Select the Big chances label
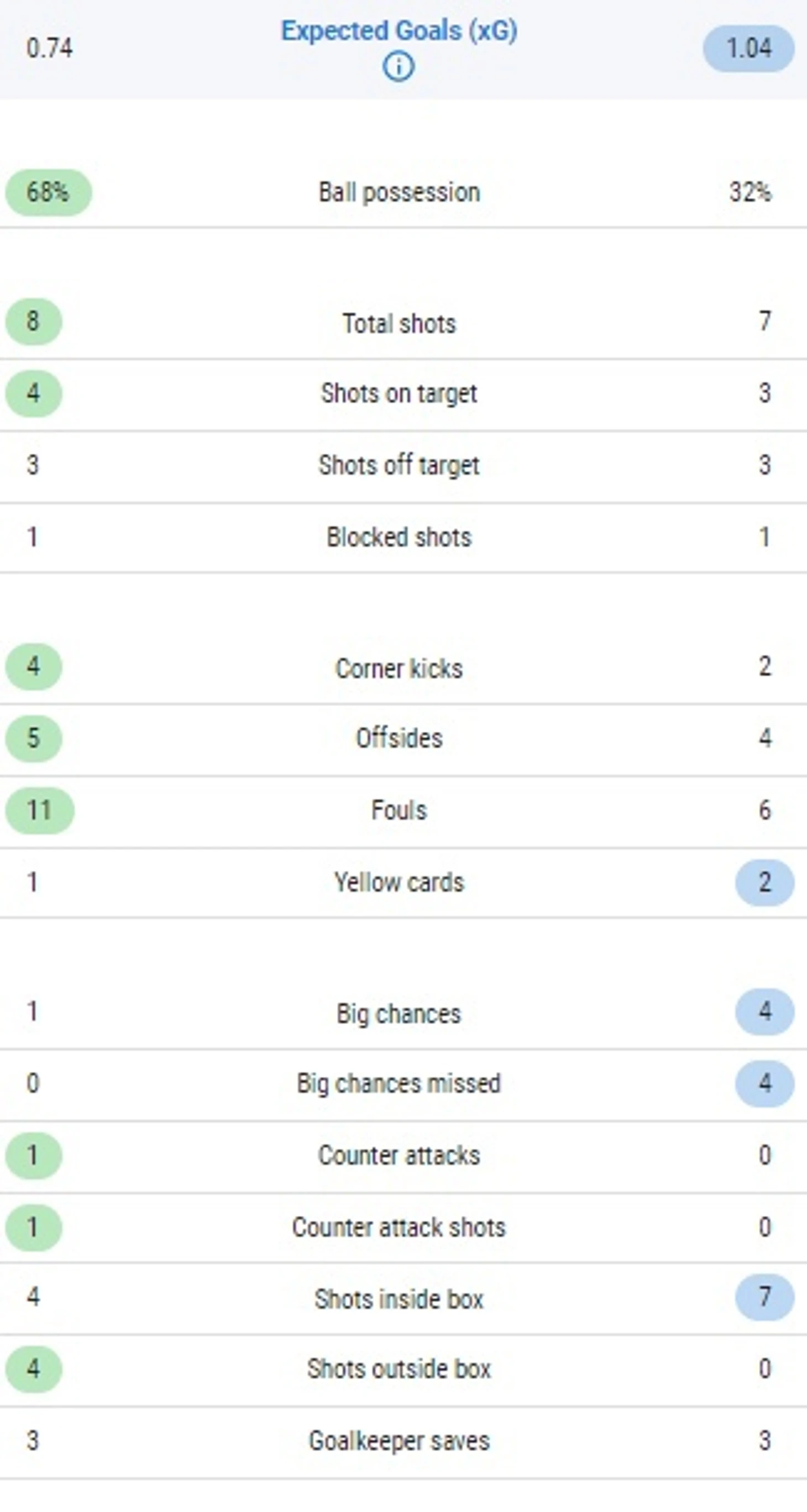807x1512 pixels. [x=399, y=1014]
